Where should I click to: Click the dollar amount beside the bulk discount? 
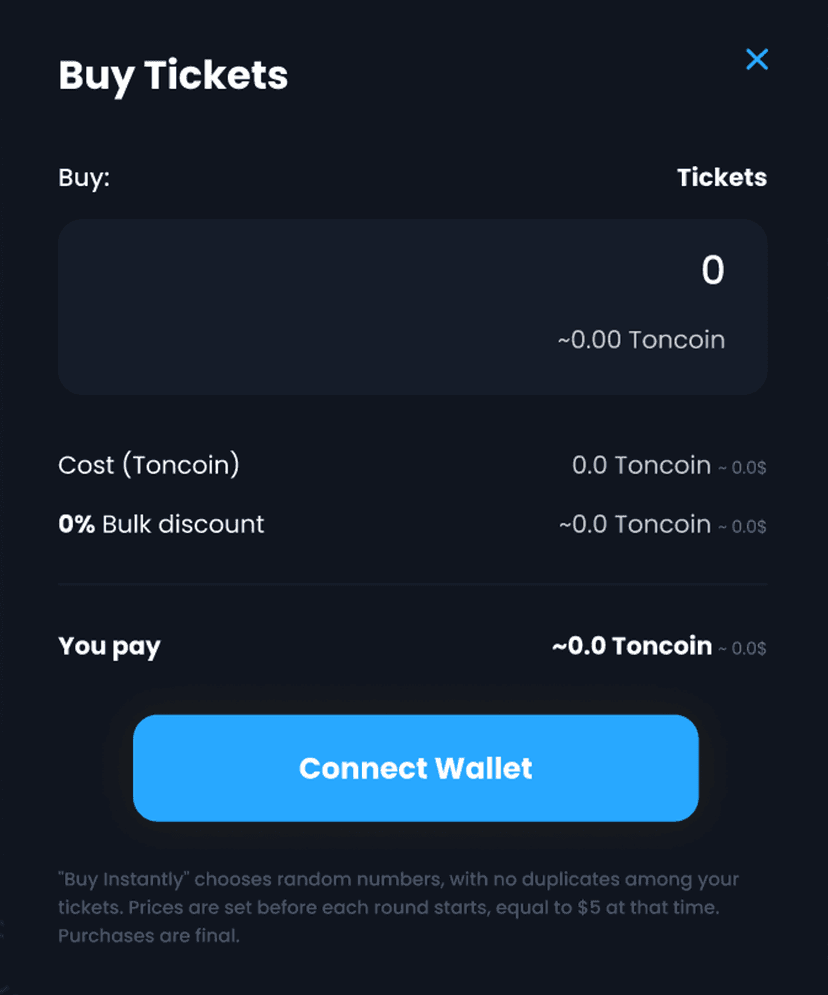click(743, 526)
